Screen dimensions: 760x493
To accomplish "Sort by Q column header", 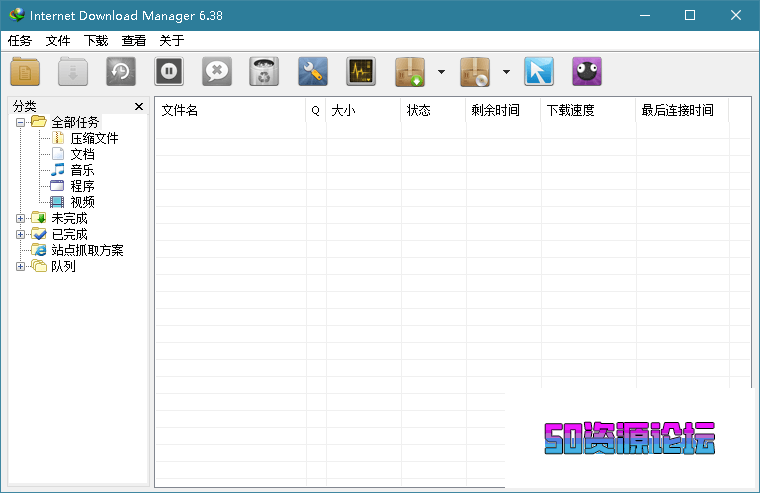I will click(316, 111).
